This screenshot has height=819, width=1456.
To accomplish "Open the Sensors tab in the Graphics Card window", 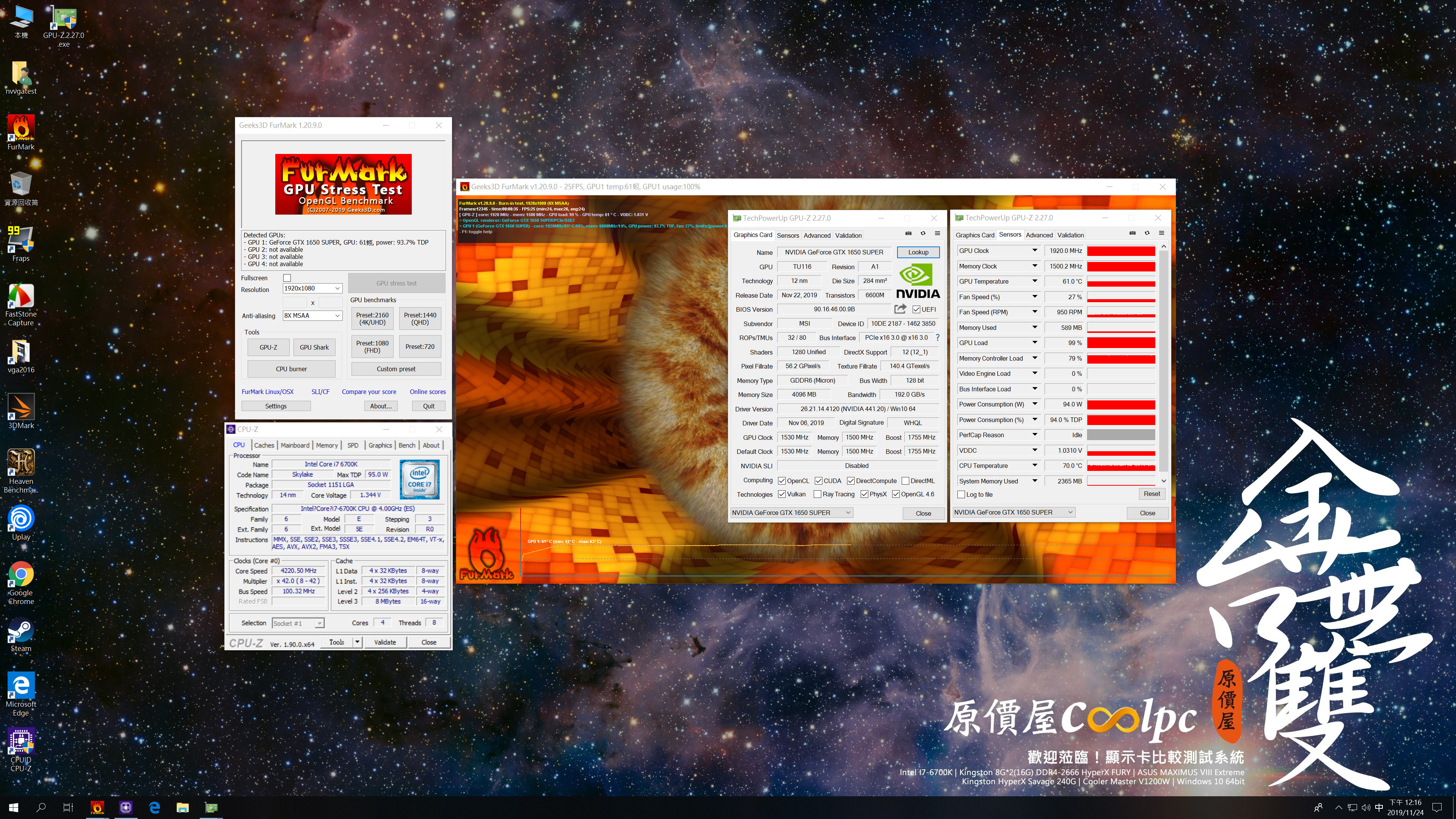I will [788, 235].
